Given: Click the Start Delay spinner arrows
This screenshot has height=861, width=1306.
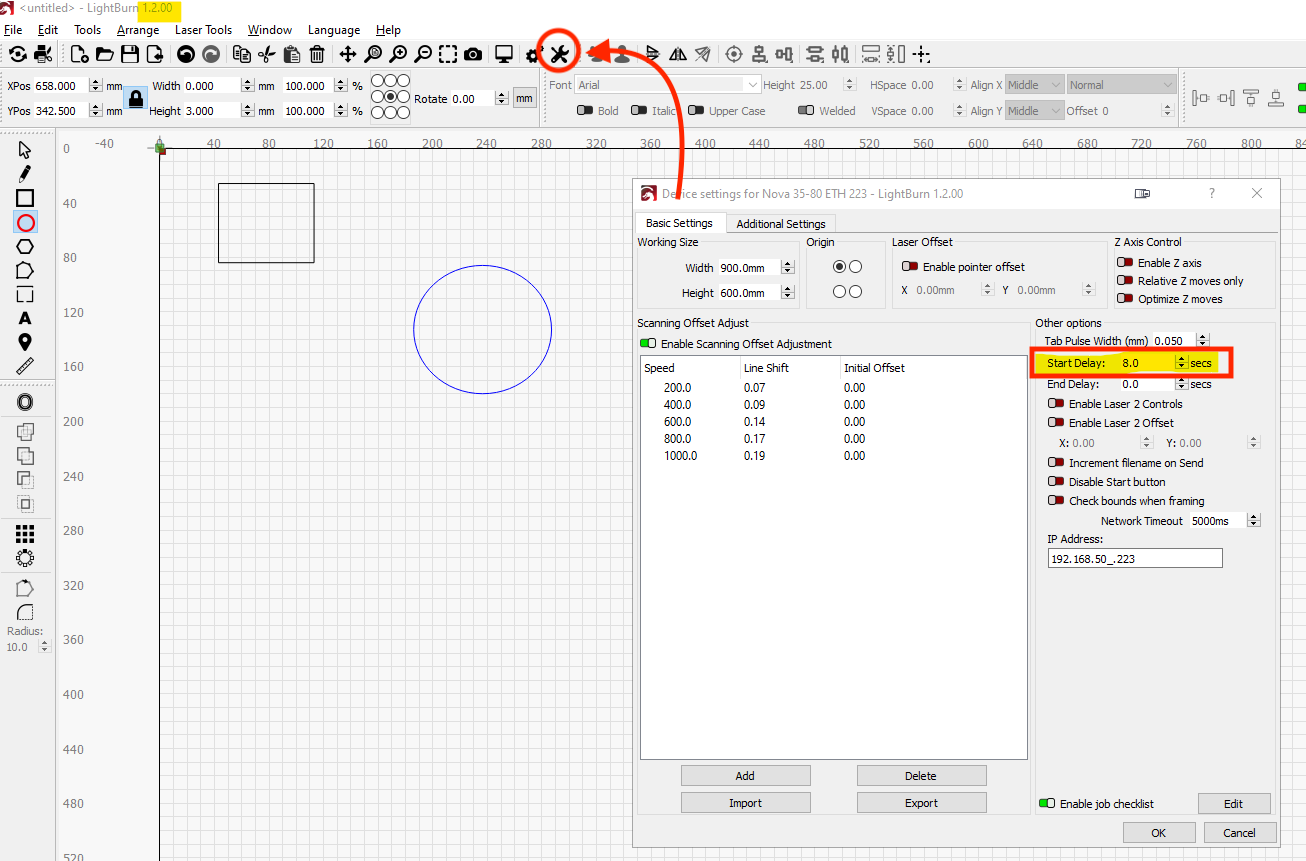Looking at the screenshot, I should (1181, 363).
